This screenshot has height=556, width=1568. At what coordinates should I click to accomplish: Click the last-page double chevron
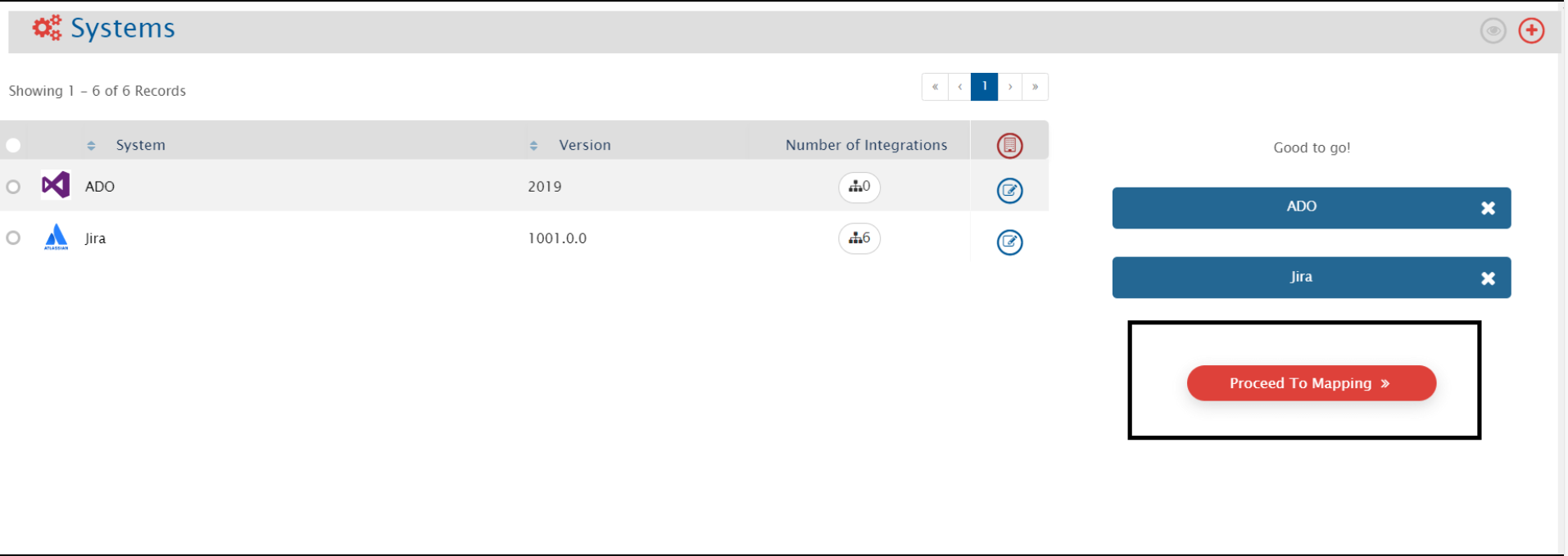pyautogui.click(x=1036, y=87)
